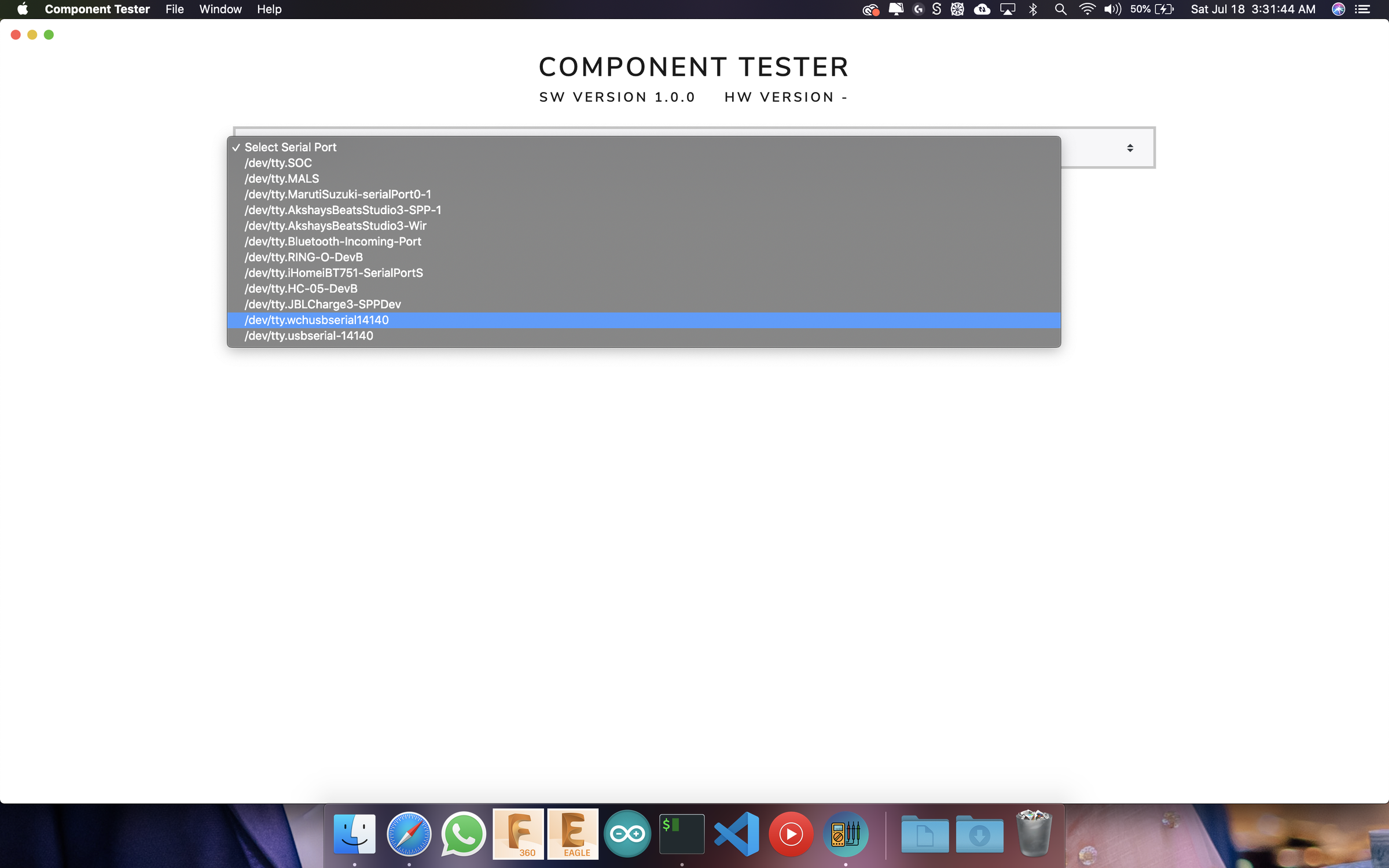
Task: Open Component Tester from the Dock
Action: click(x=846, y=833)
